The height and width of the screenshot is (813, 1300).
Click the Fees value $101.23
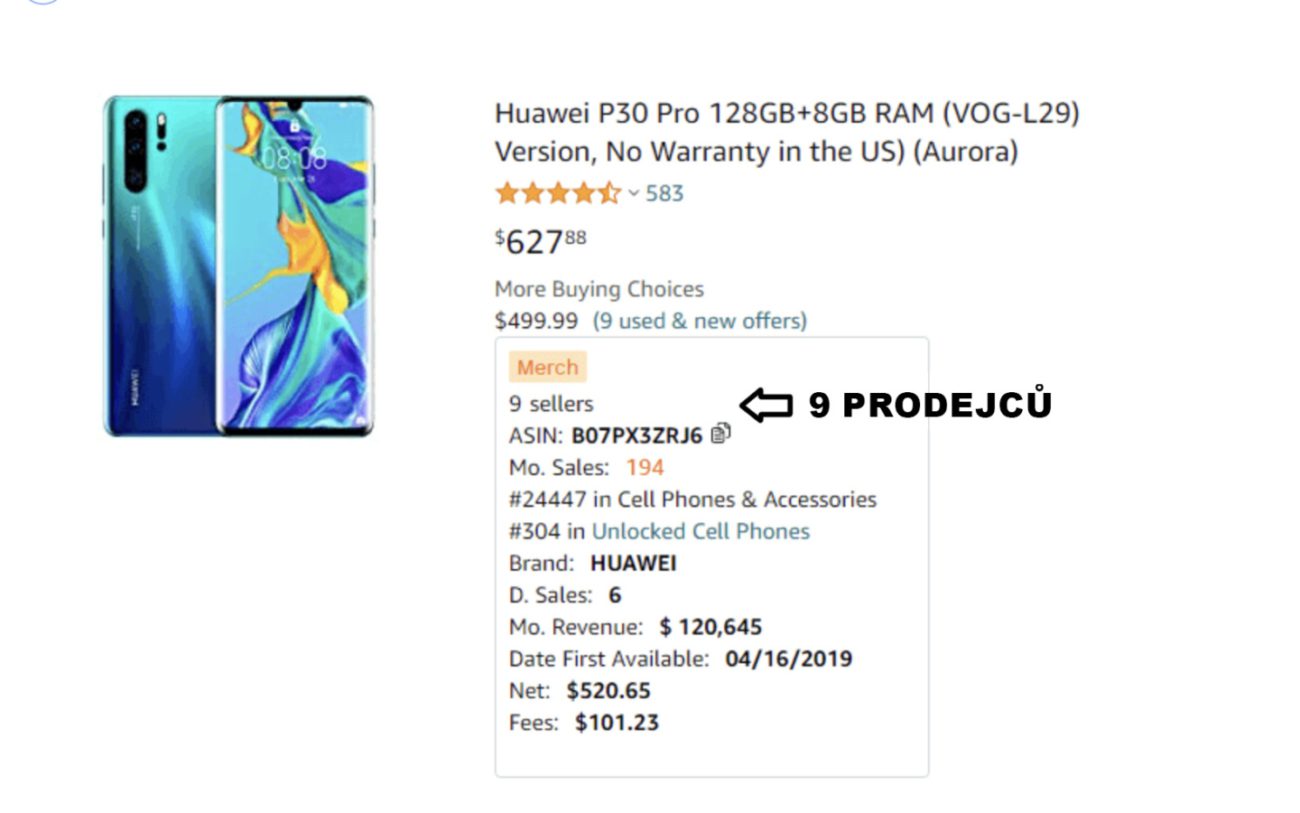point(617,723)
